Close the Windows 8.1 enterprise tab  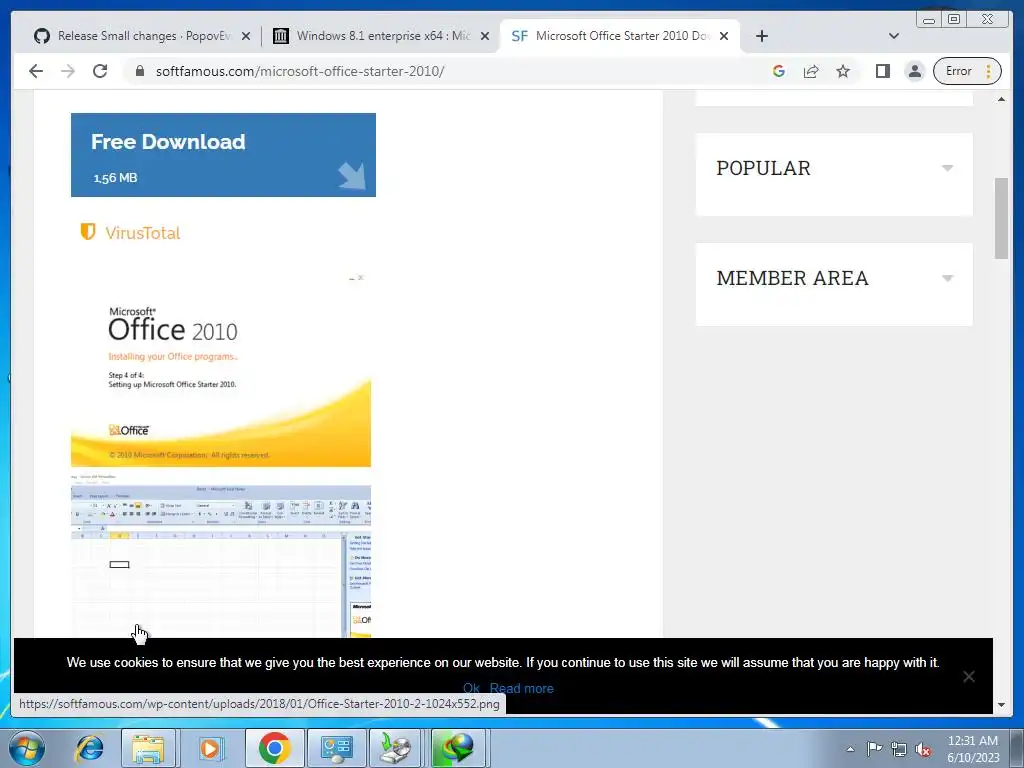[x=485, y=36]
